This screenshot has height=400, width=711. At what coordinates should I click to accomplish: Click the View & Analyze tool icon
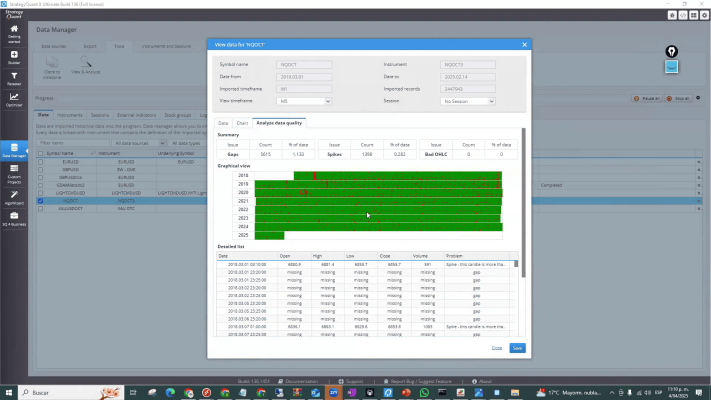(84, 63)
